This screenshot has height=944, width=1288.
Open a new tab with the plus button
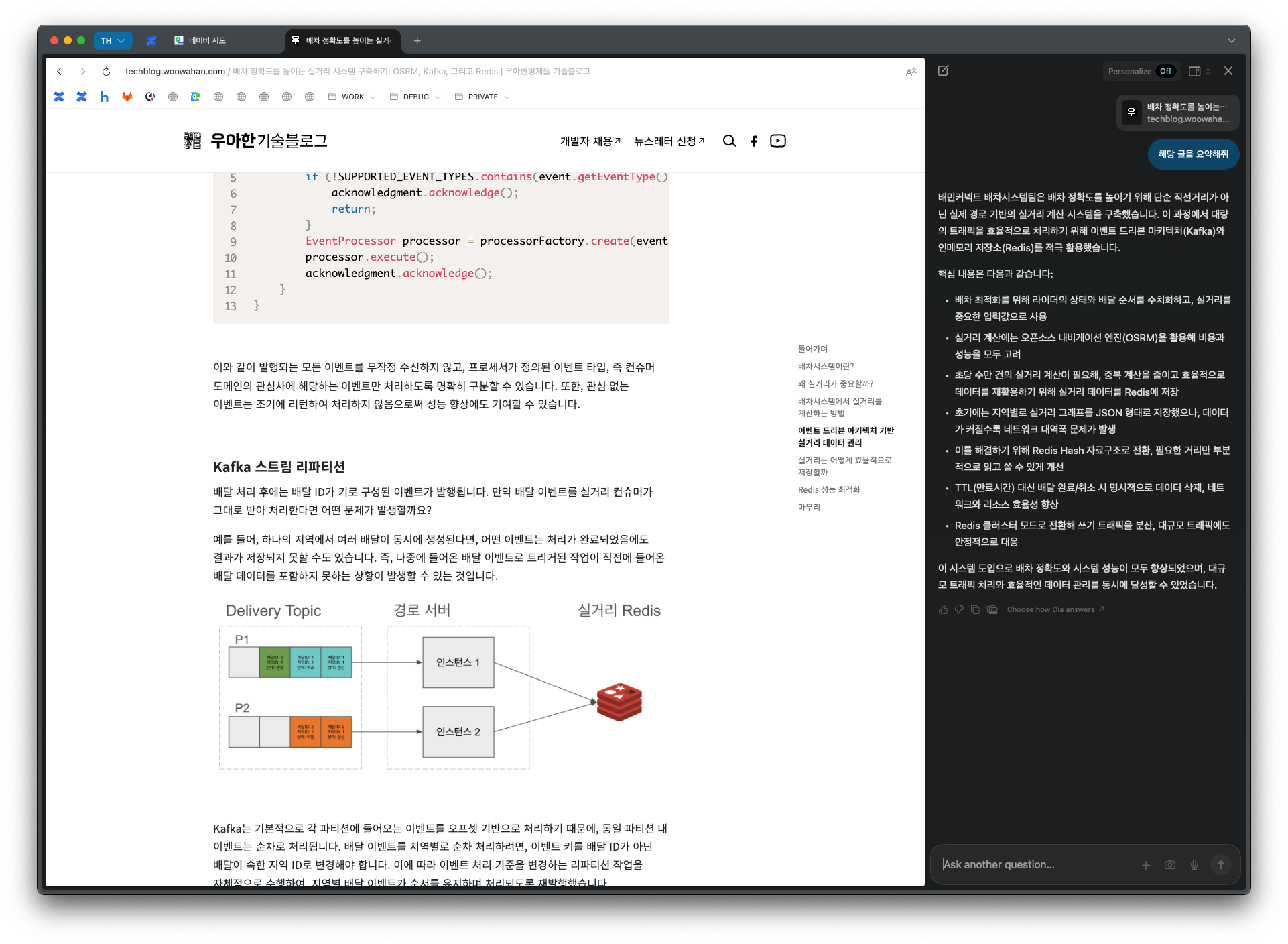417,40
